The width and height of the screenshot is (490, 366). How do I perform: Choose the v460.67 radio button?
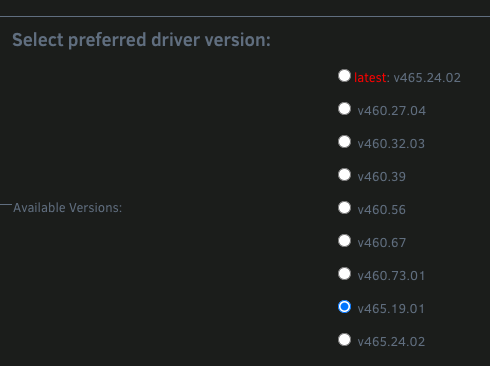344,241
